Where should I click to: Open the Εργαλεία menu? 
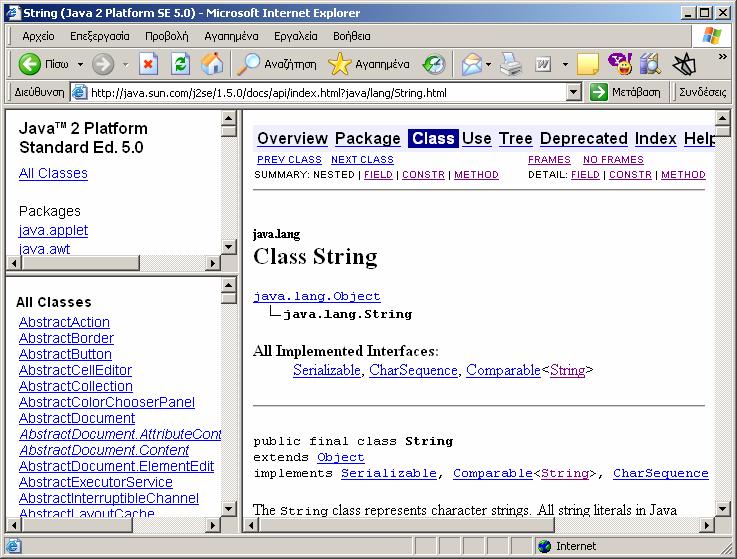(296, 36)
